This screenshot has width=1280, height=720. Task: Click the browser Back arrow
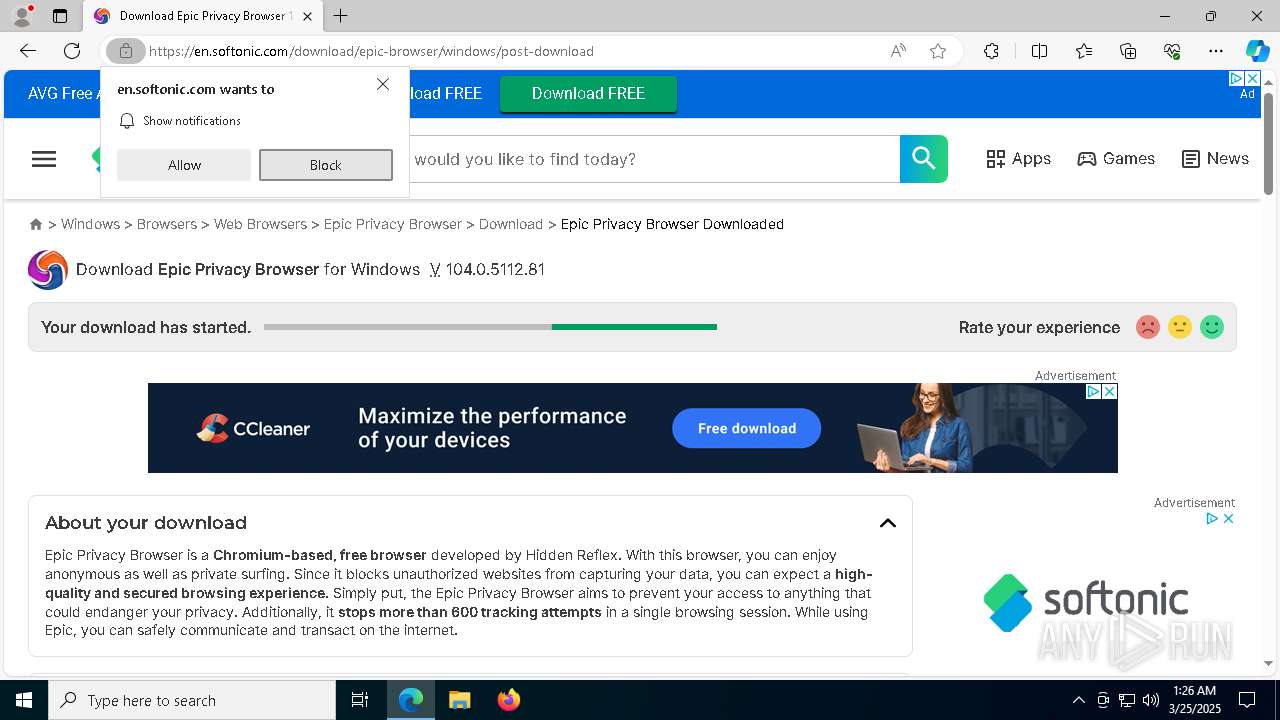pyautogui.click(x=28, y=51)
